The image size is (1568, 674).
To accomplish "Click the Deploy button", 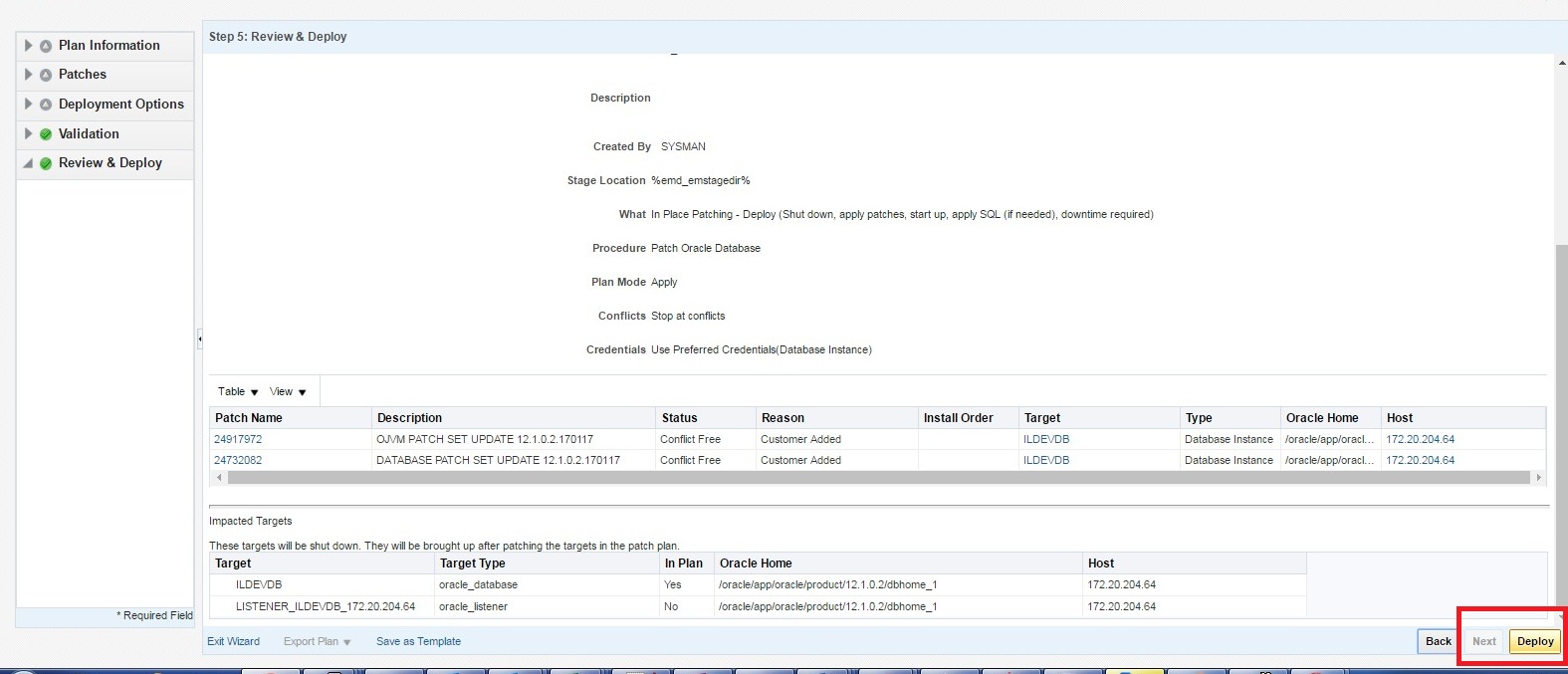I will [1535, 642].
